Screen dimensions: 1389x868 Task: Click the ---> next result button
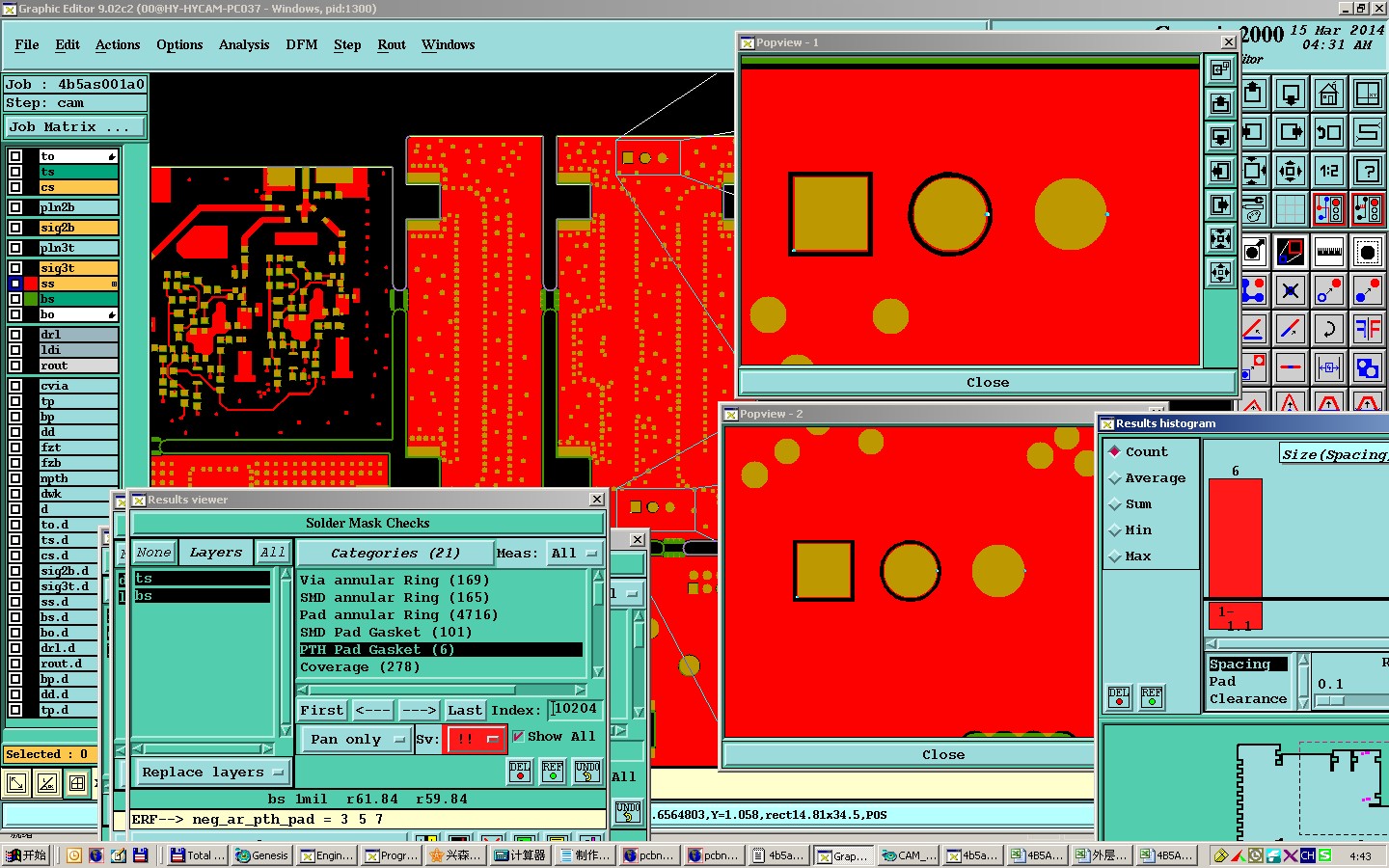coord(419,710)
